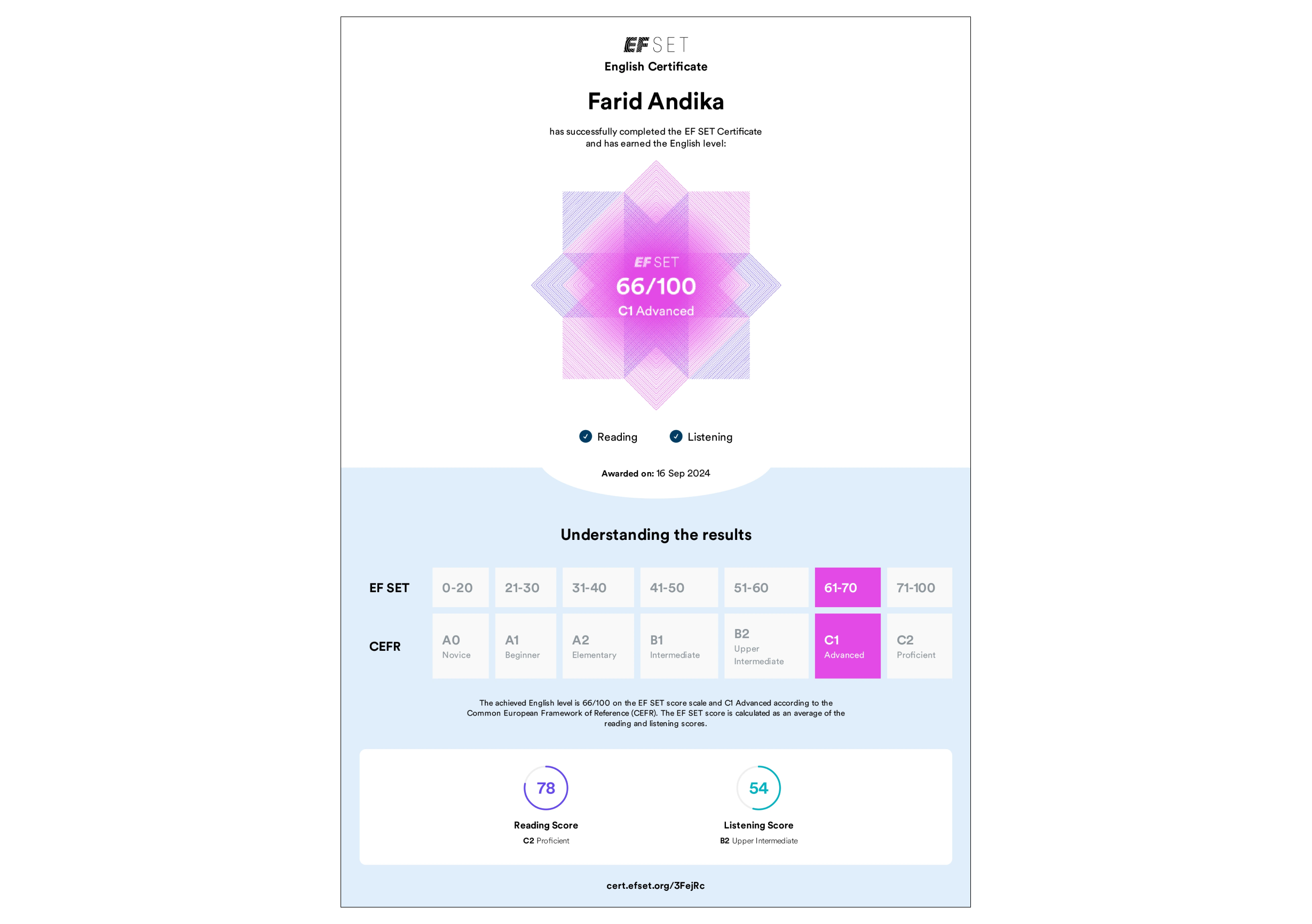The width and height of the screenshot is (1312, 924).
Task: Click the 0-20 score range cell
Action: (461, 588)
